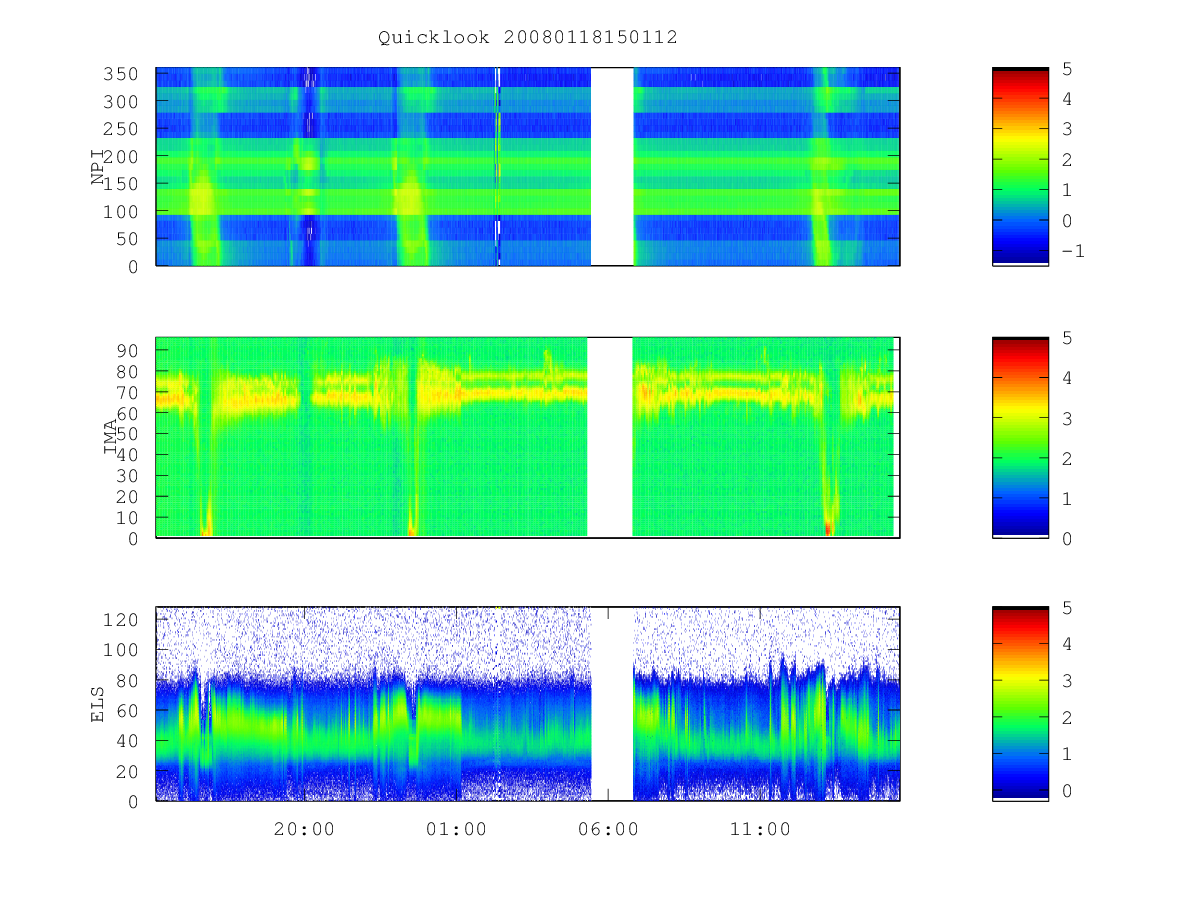Click the "5" label on NPI colorbar
Viewport: 1200px width, 900px height.
click(1067, 68)
